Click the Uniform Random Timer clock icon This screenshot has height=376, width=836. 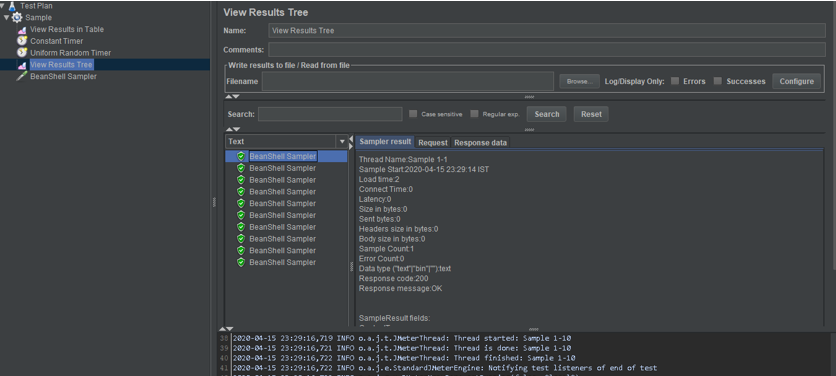point(22,53)
